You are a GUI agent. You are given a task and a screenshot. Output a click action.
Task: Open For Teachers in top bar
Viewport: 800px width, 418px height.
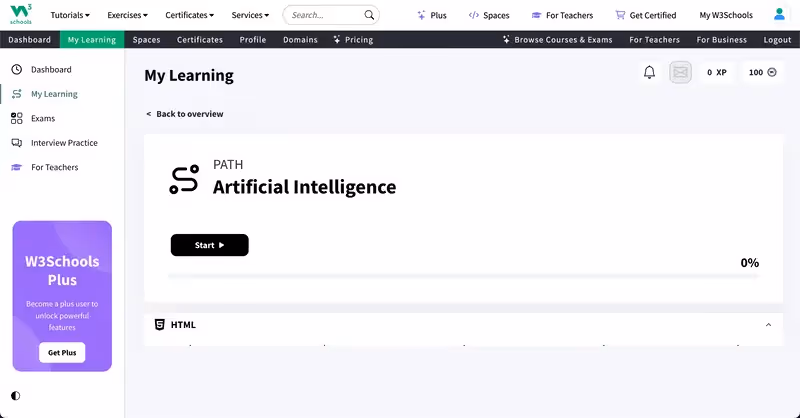(x=562, y=15)
